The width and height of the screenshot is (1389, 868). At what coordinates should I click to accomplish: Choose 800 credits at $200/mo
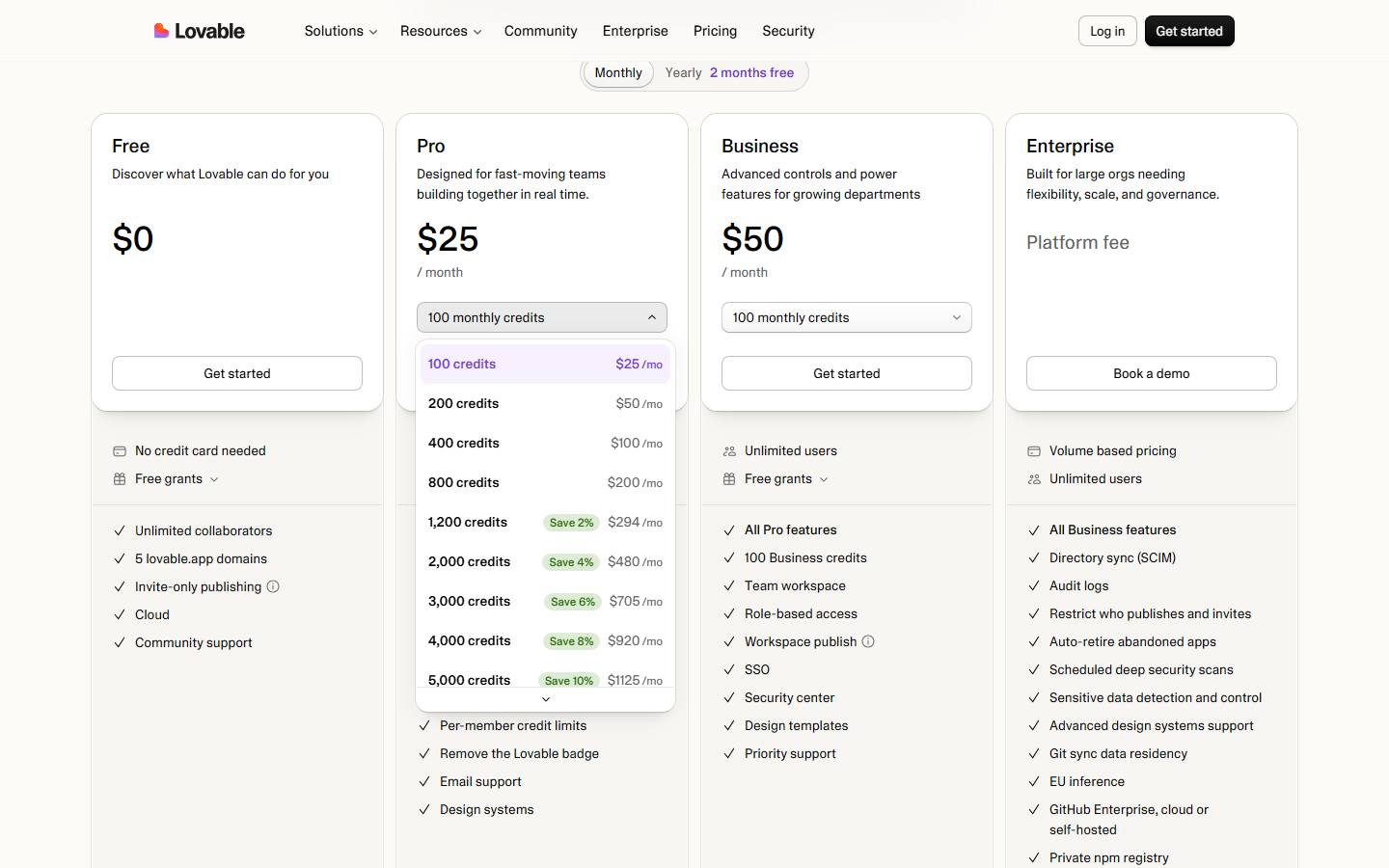[545, 482]
